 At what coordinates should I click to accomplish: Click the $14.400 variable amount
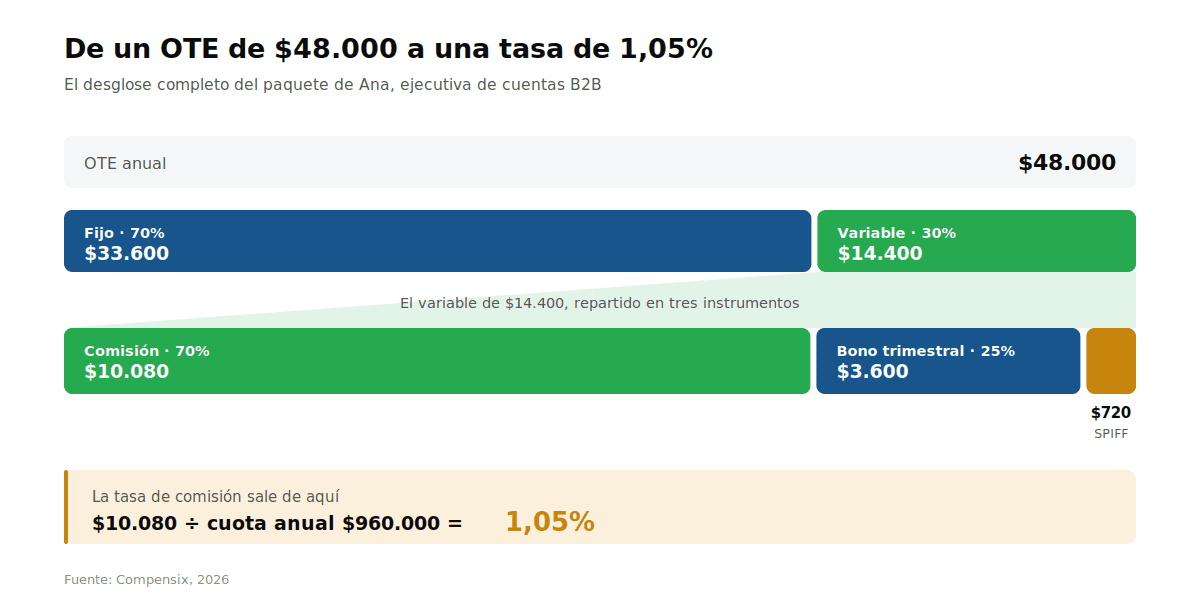pos(880,254)
